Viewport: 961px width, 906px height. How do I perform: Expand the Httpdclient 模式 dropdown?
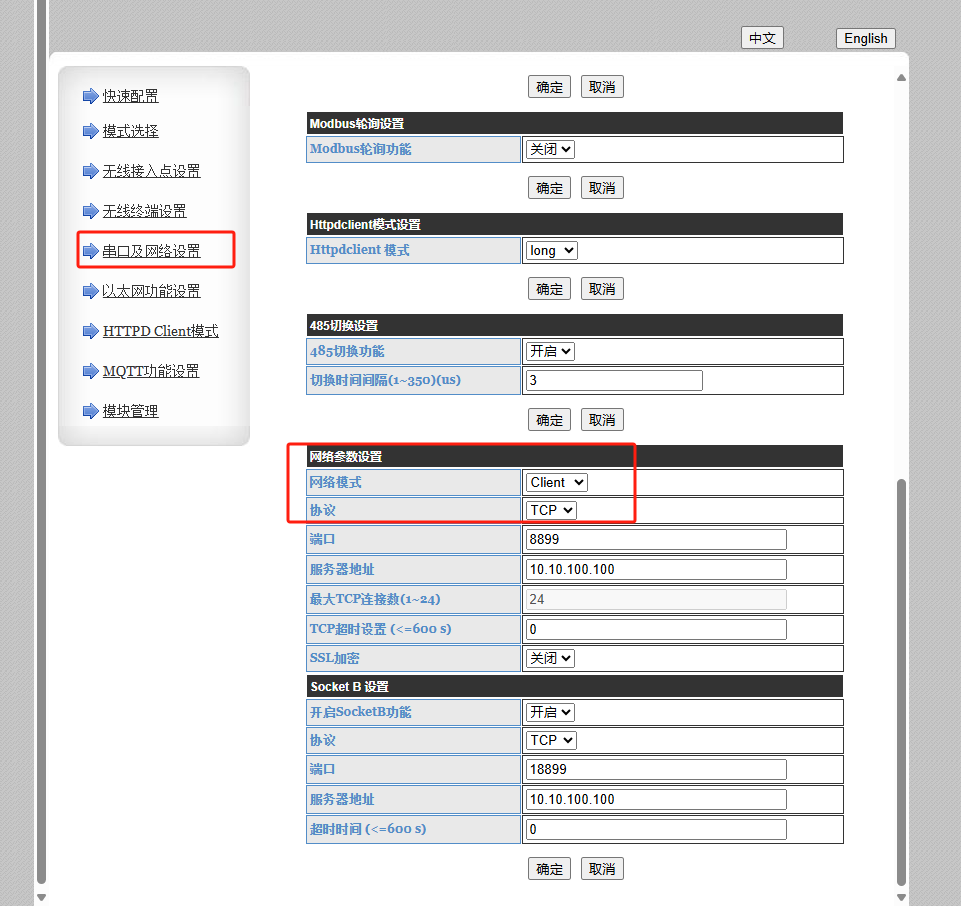click(551, 250)
